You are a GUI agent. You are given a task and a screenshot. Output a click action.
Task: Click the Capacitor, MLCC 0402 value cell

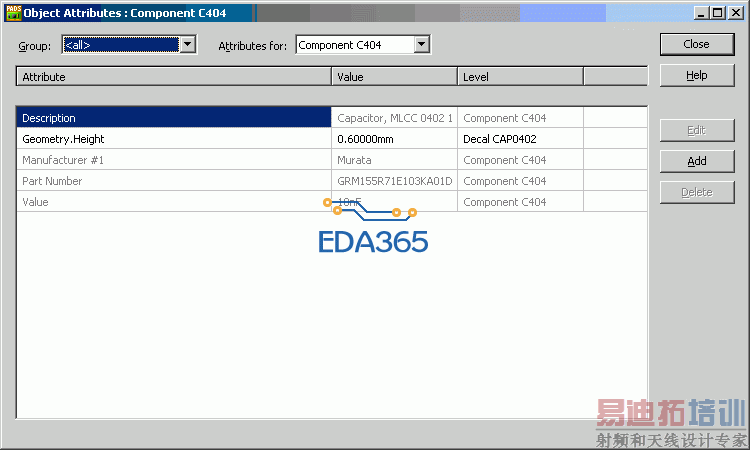point(395,118)
